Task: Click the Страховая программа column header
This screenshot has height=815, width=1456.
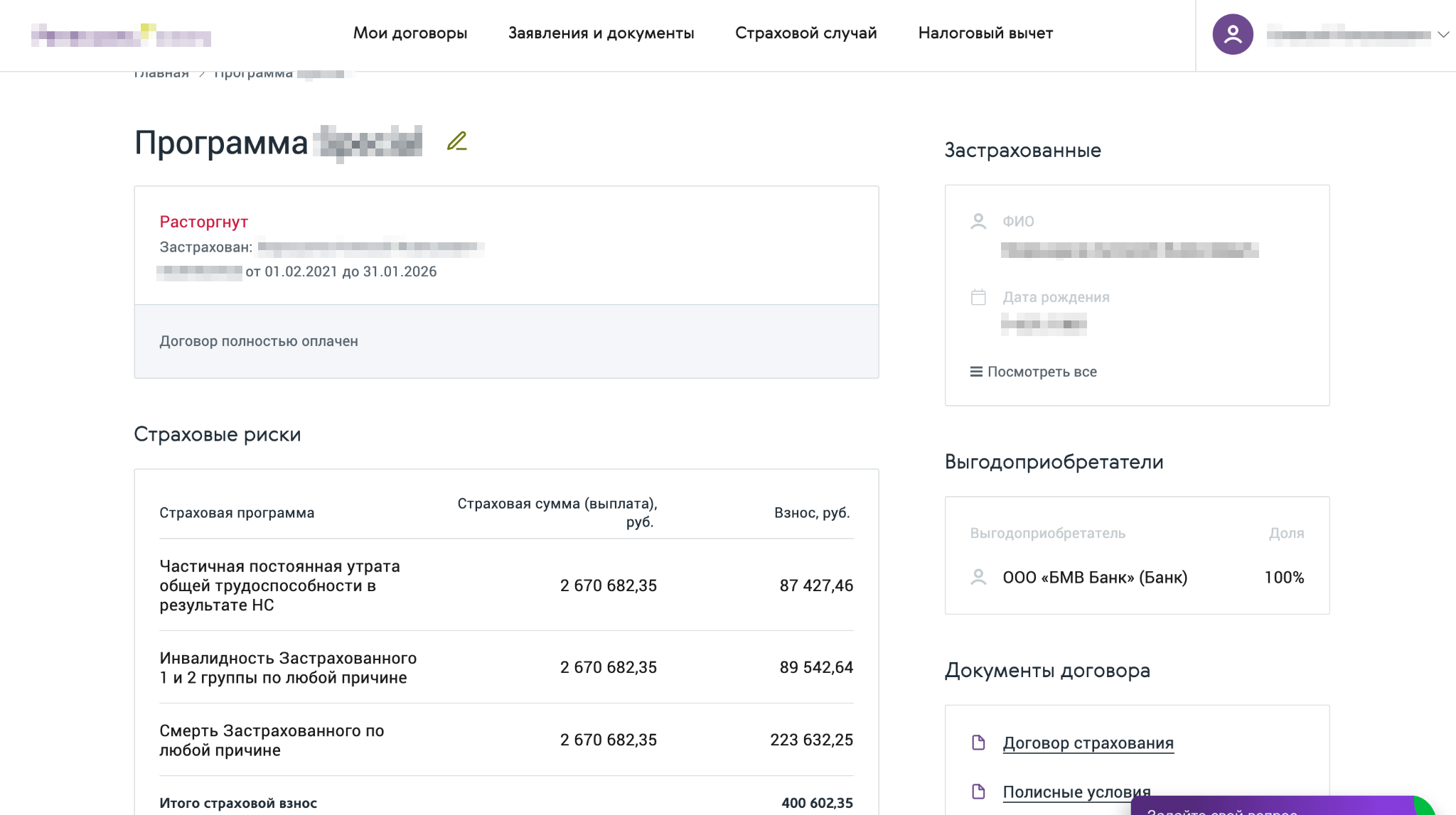Action: point(237,513)
